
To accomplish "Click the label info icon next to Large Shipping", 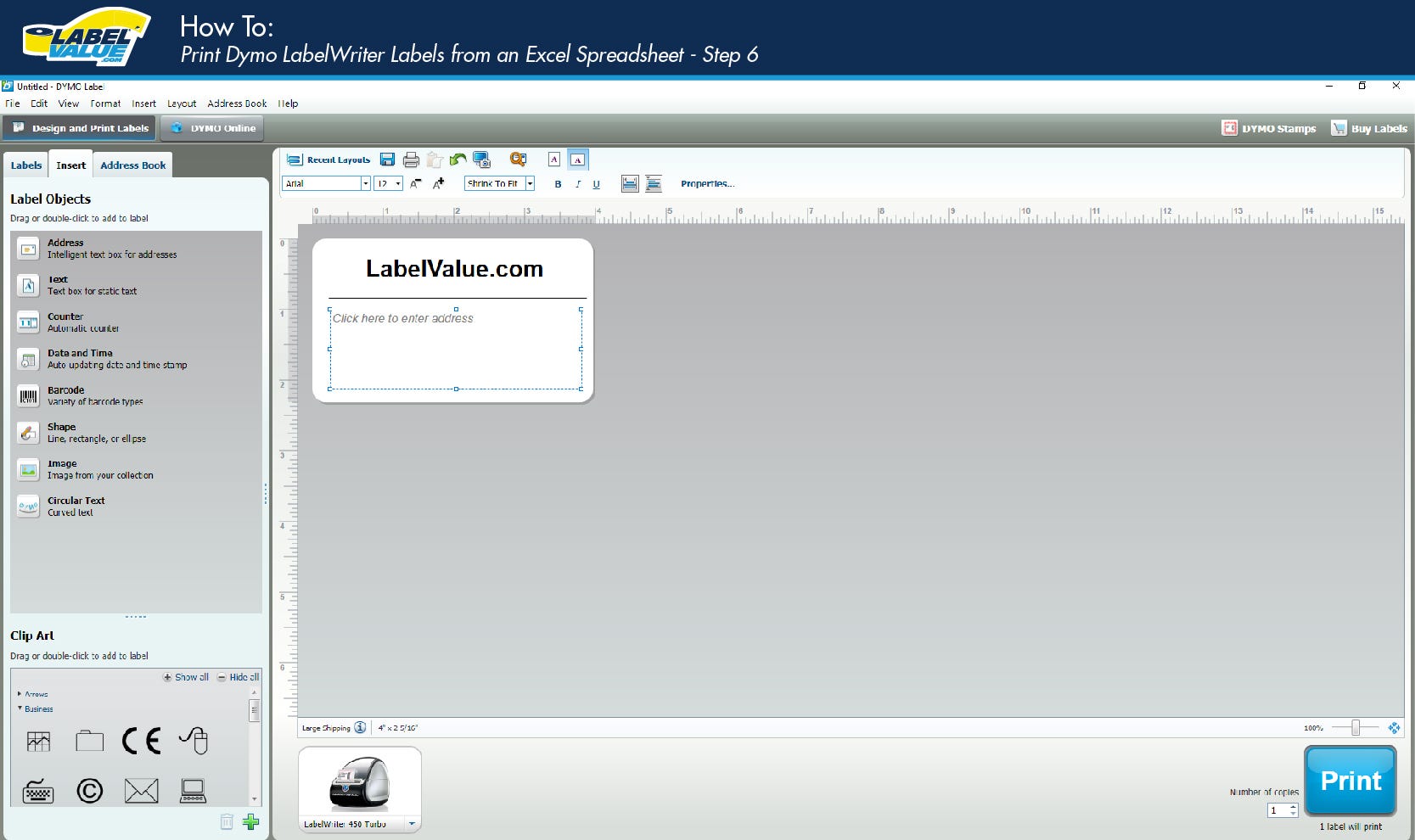I will click(x=360, y=727).
